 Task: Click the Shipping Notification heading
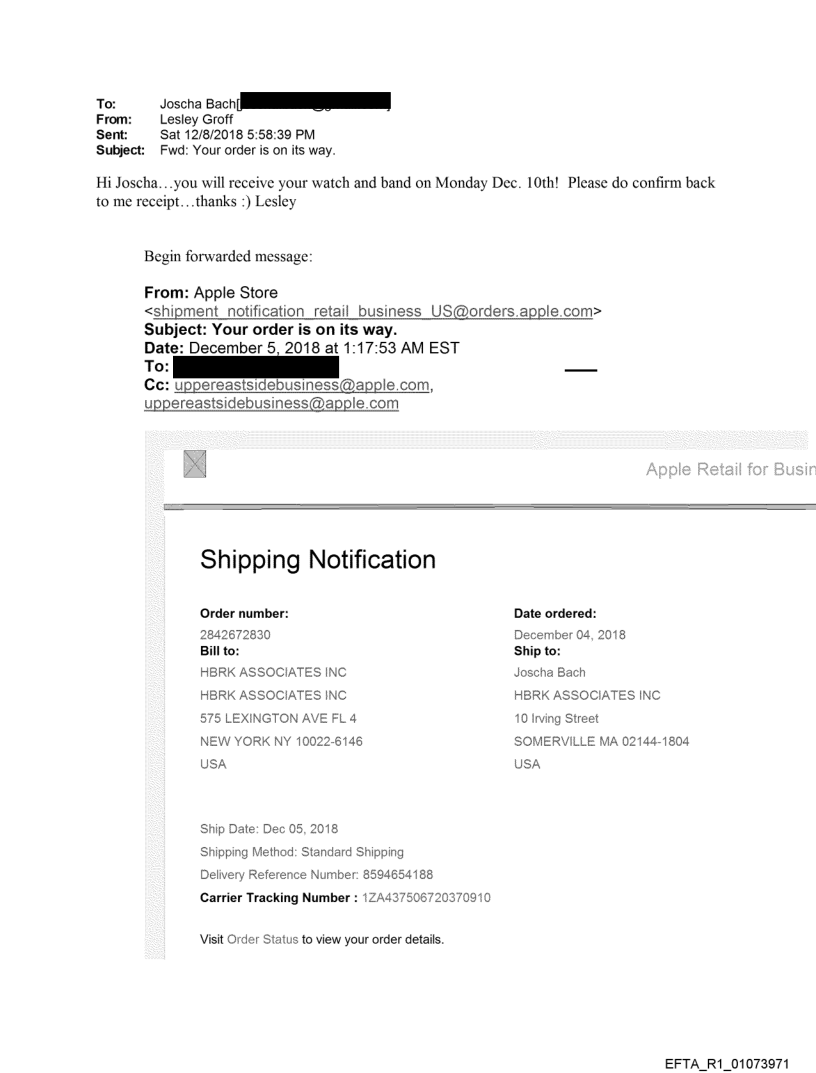pyautogui.click(x=318, y=560)
